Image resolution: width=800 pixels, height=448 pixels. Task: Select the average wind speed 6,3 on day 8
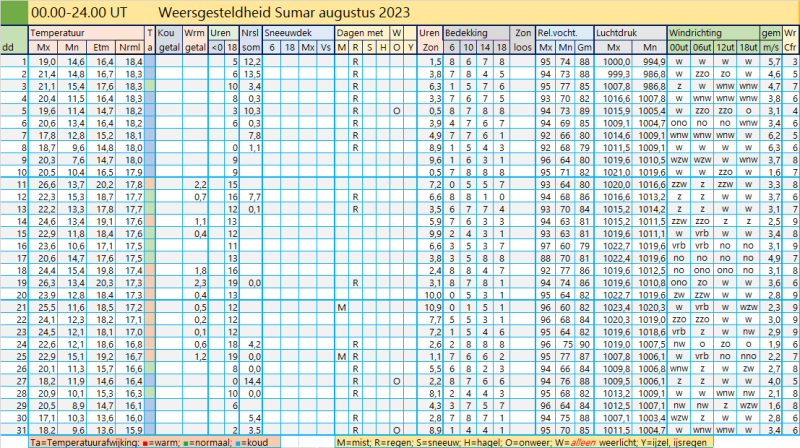click(774, 148)
